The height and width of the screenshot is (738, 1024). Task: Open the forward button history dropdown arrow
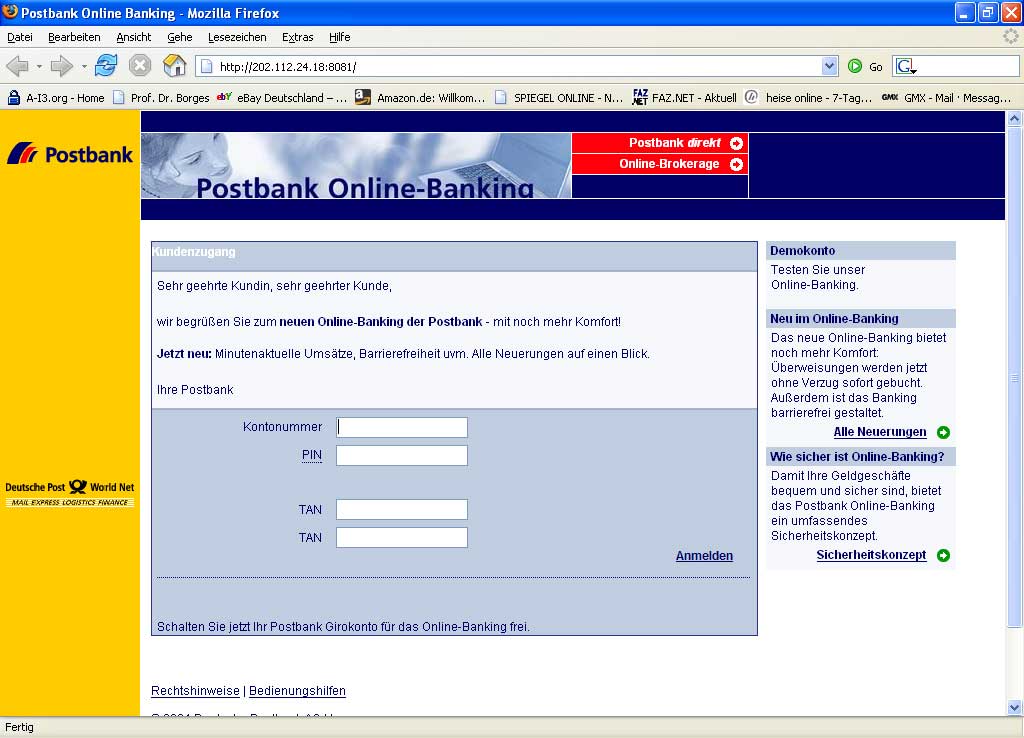(x=84, y=66)
